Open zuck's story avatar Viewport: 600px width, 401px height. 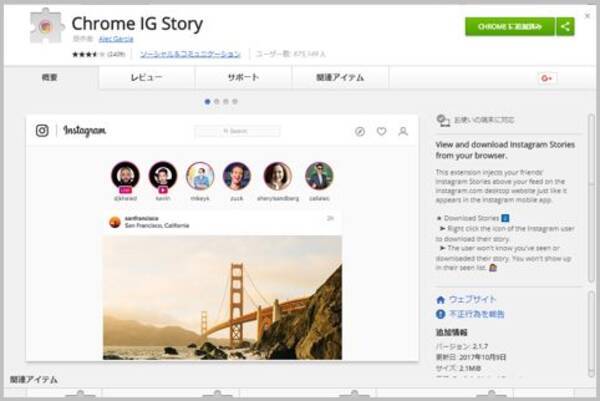point(237,176)
